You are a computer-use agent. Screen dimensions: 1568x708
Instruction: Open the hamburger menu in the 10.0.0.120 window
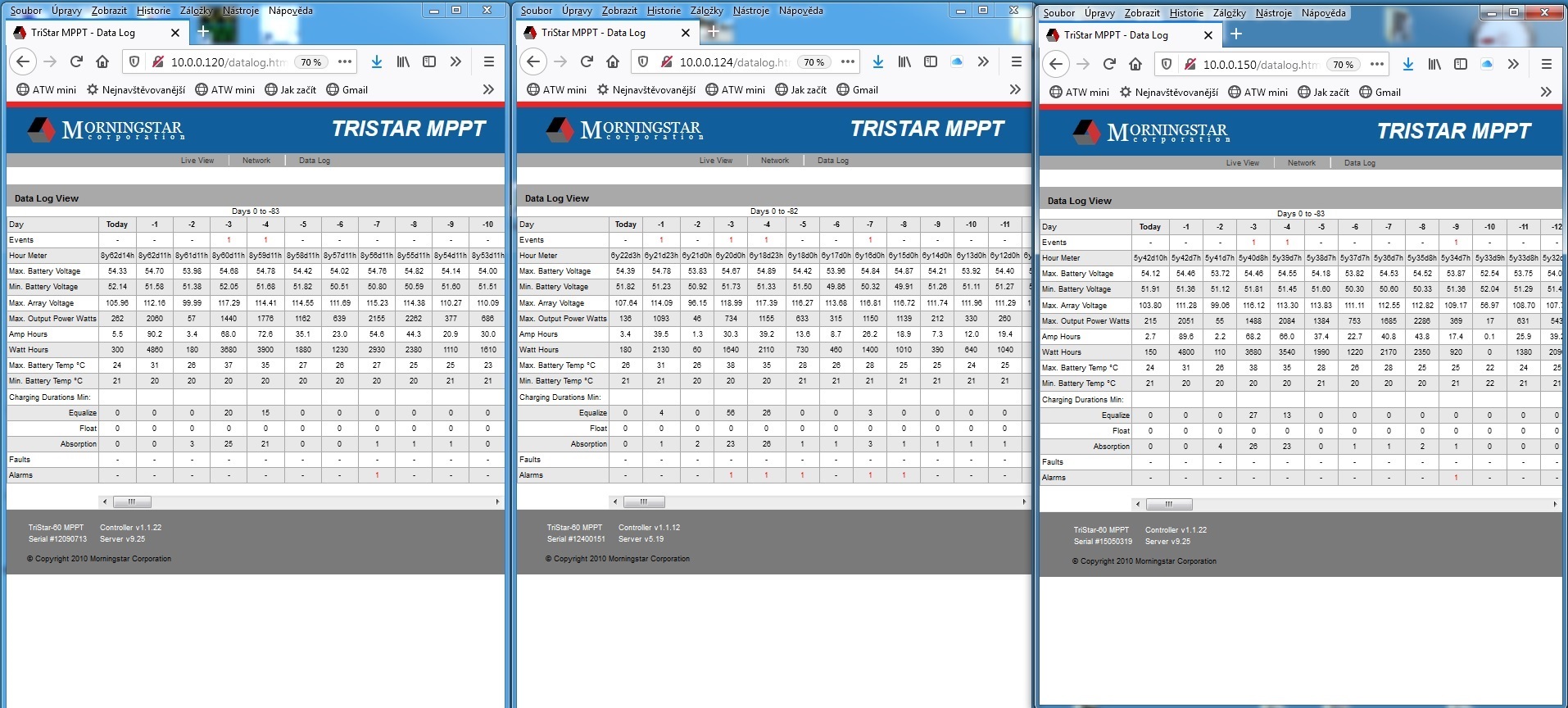pos(489,61)
